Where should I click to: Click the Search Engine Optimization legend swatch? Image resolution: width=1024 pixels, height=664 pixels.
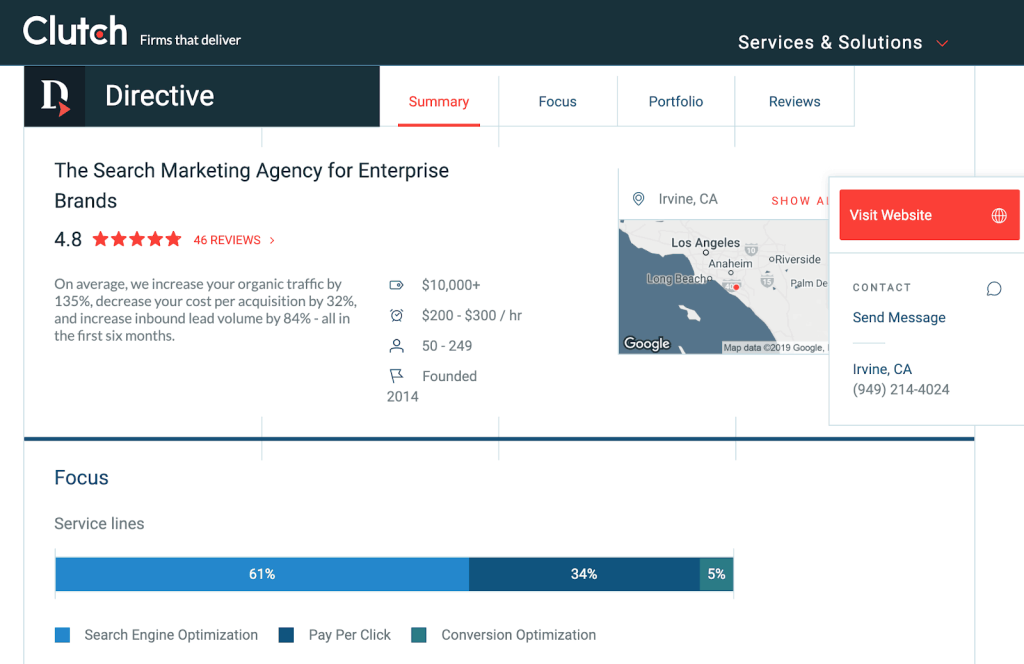[65, 634]
